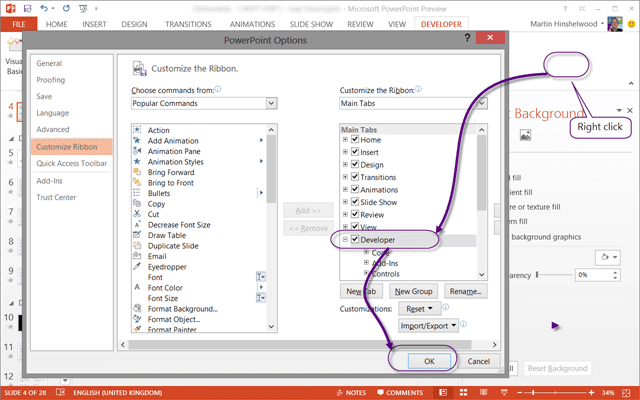Click the Rename button
This screenshot has width=640, height=400.
click(465, 291)
